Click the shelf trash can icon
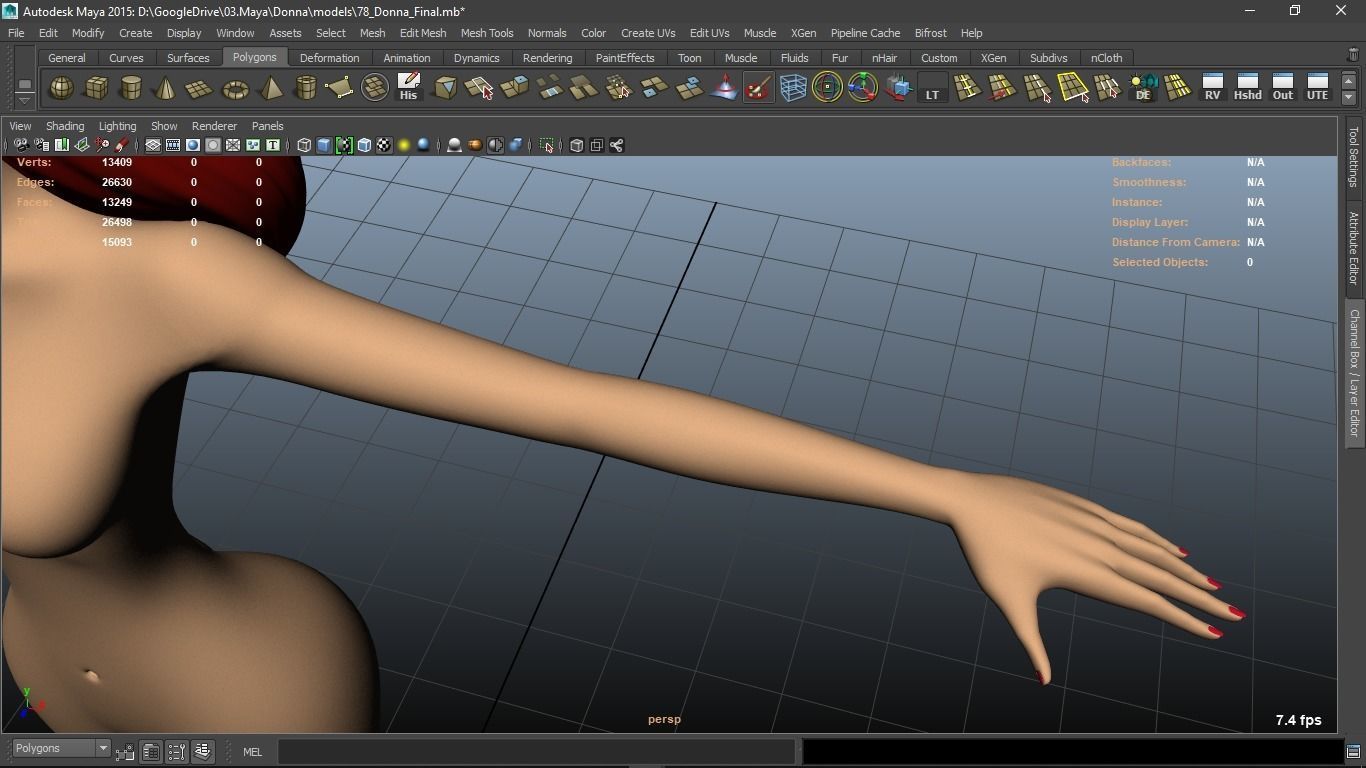Screen dimensions: 1366x768 1353,56
